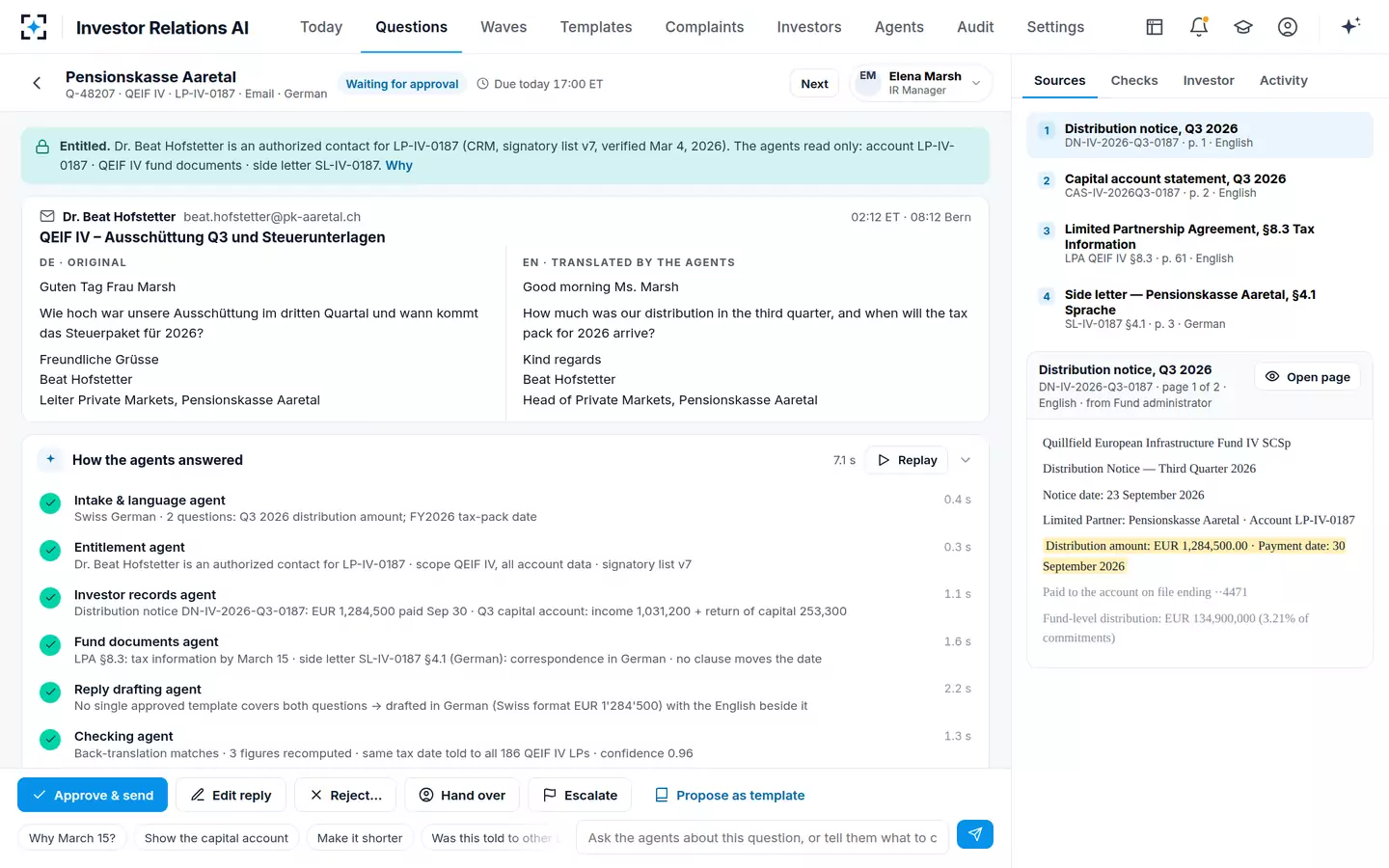Select the Capital account statement, Q3 2026 source
Screen dimensions: 1389x868
point(1200,185)
